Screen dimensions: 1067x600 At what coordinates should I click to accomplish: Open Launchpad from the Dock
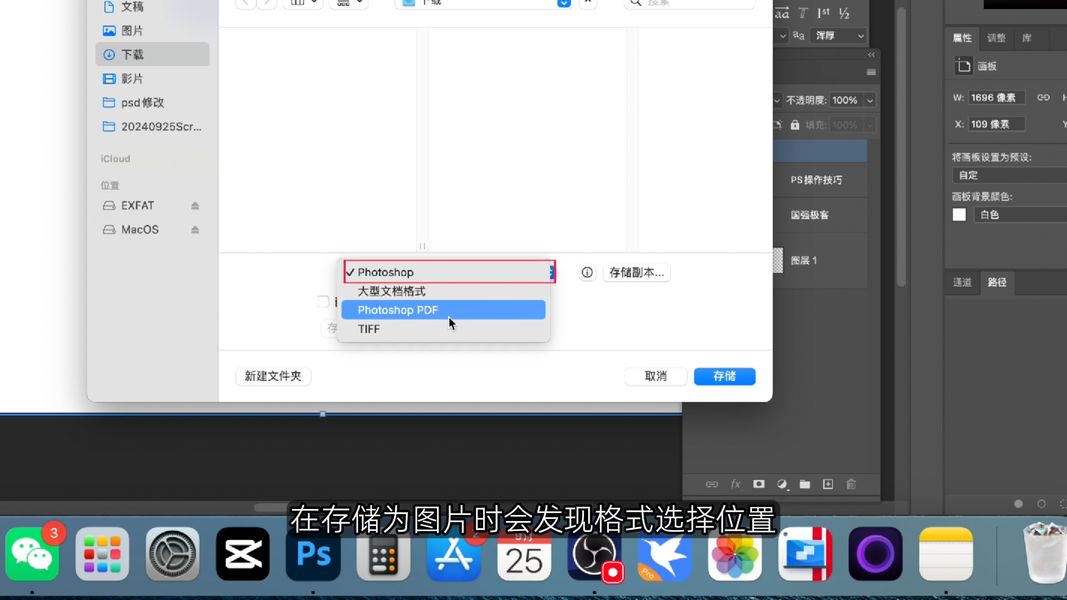[x=103, y=554]
